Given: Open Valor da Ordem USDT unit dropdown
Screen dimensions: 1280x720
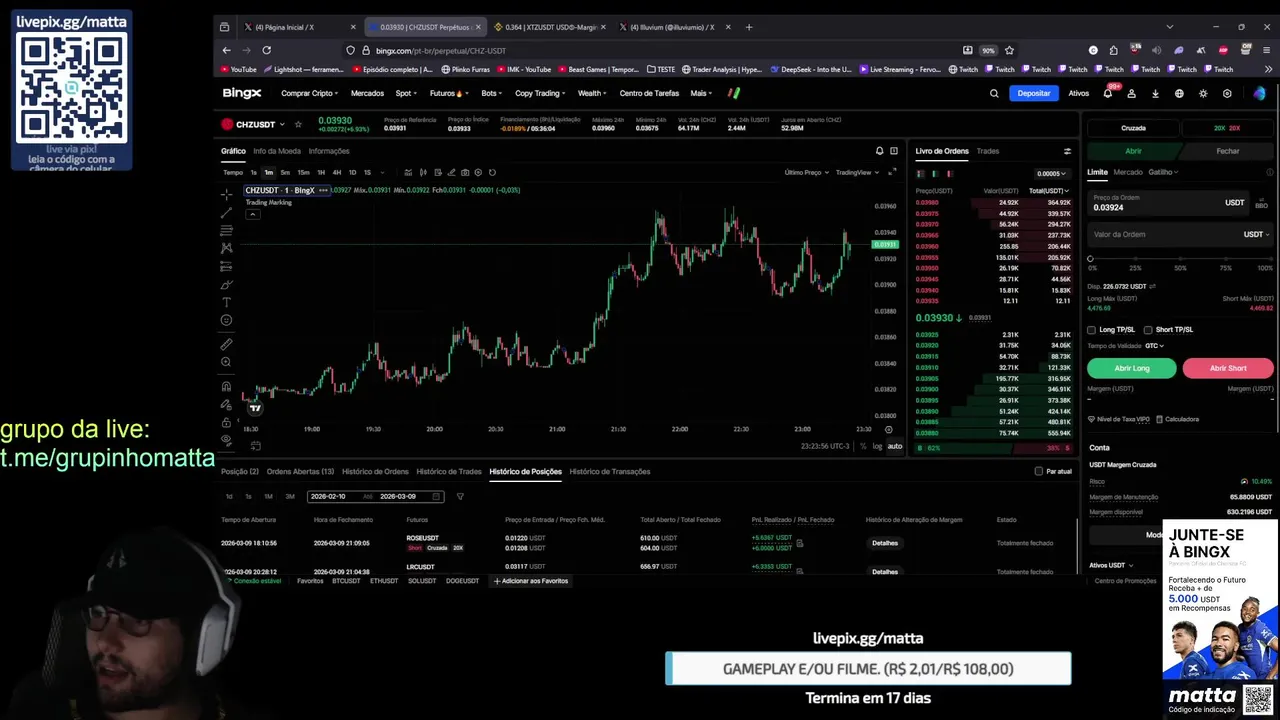Looking at the screenshot, I should [1256, 234].
